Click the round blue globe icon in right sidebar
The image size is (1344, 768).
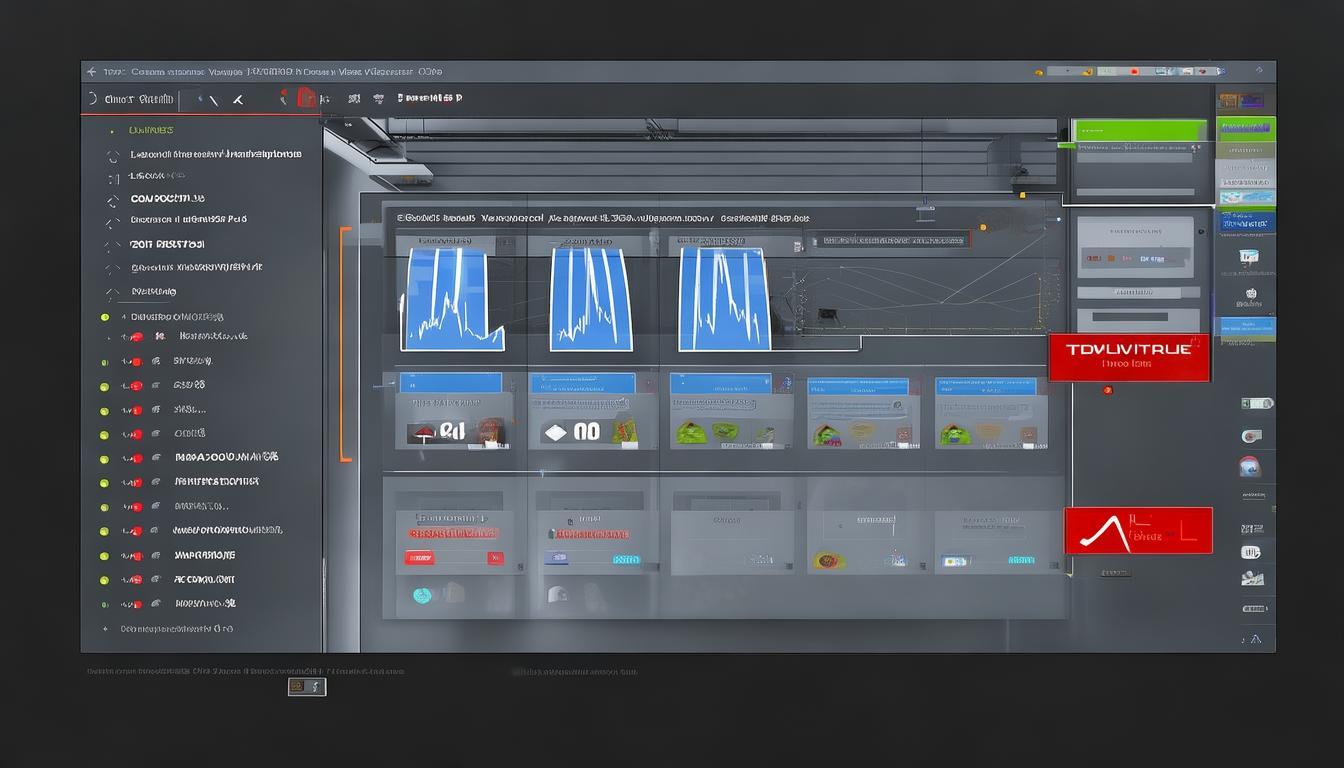1250,467
